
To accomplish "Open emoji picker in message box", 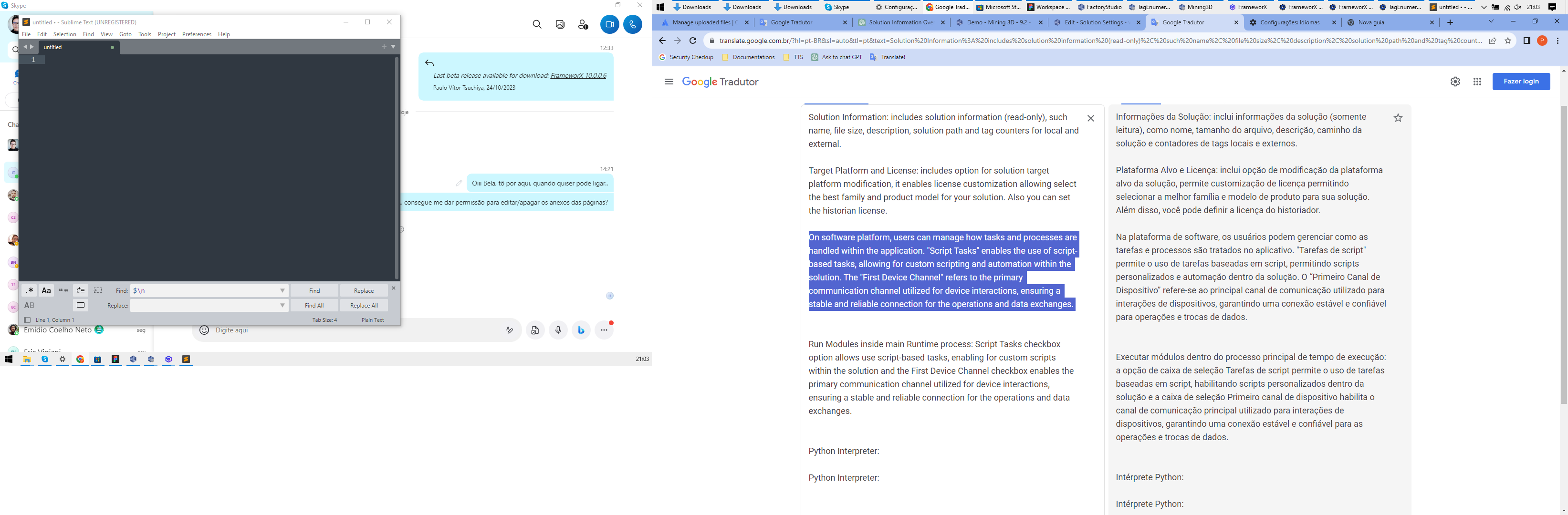I will coord(205,330).
